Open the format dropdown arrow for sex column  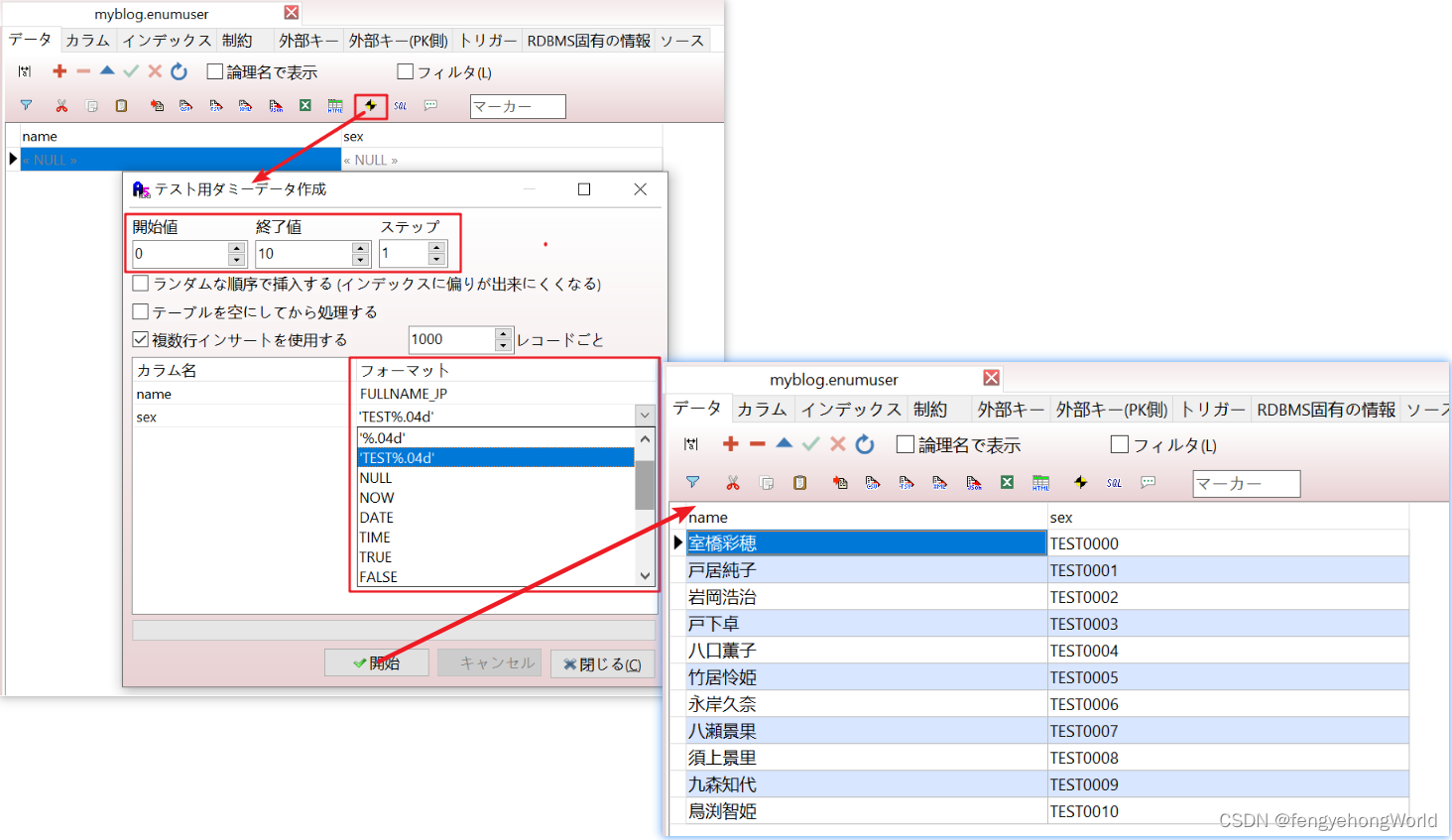pos(645,416)
